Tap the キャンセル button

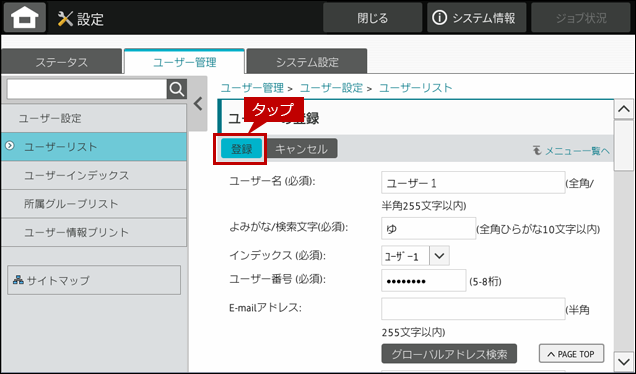(301, 149)
